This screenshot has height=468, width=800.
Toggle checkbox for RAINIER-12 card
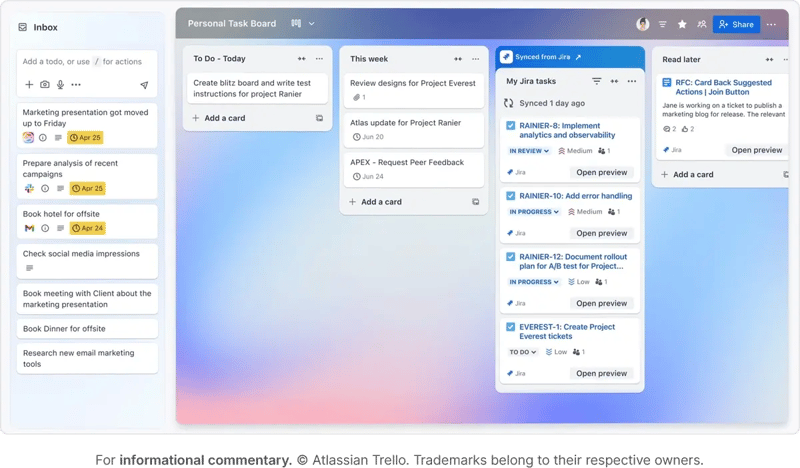510,257
